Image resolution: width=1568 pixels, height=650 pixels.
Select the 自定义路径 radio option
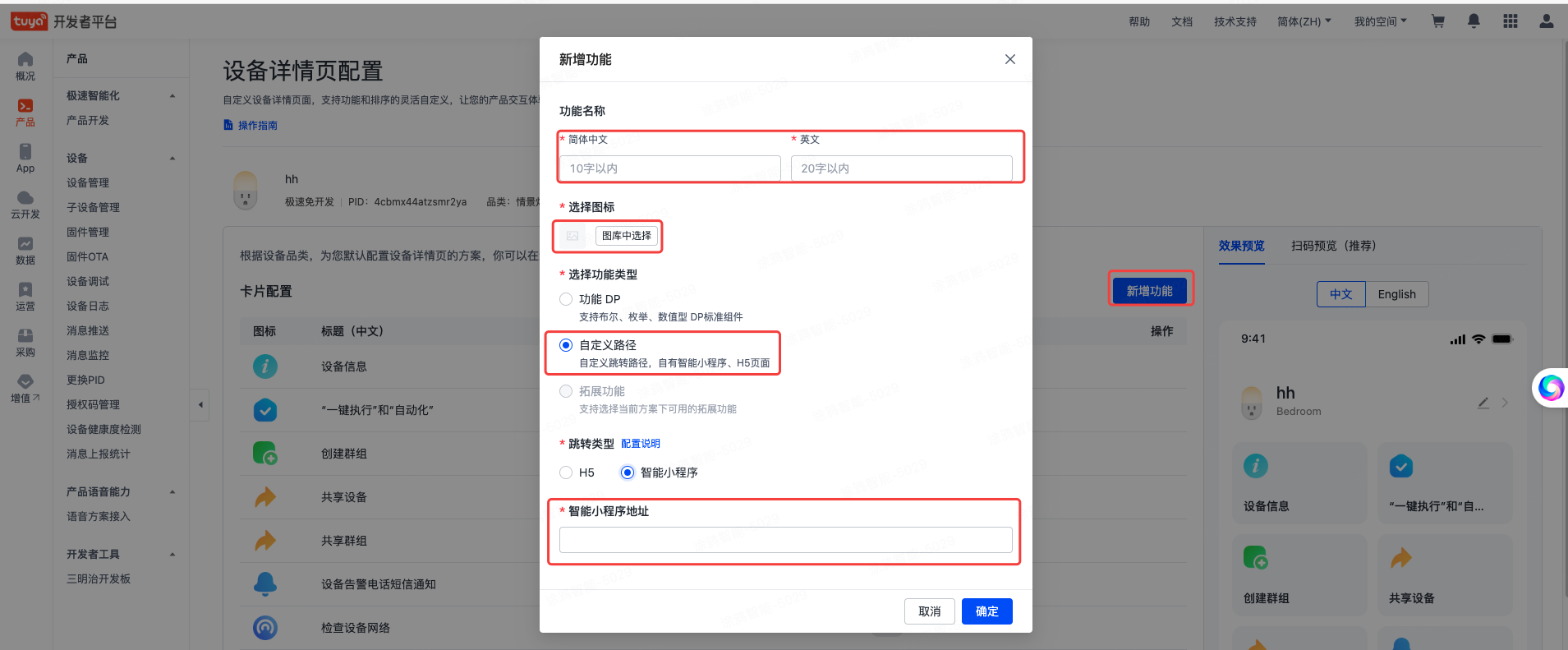(x=566, y=345)
